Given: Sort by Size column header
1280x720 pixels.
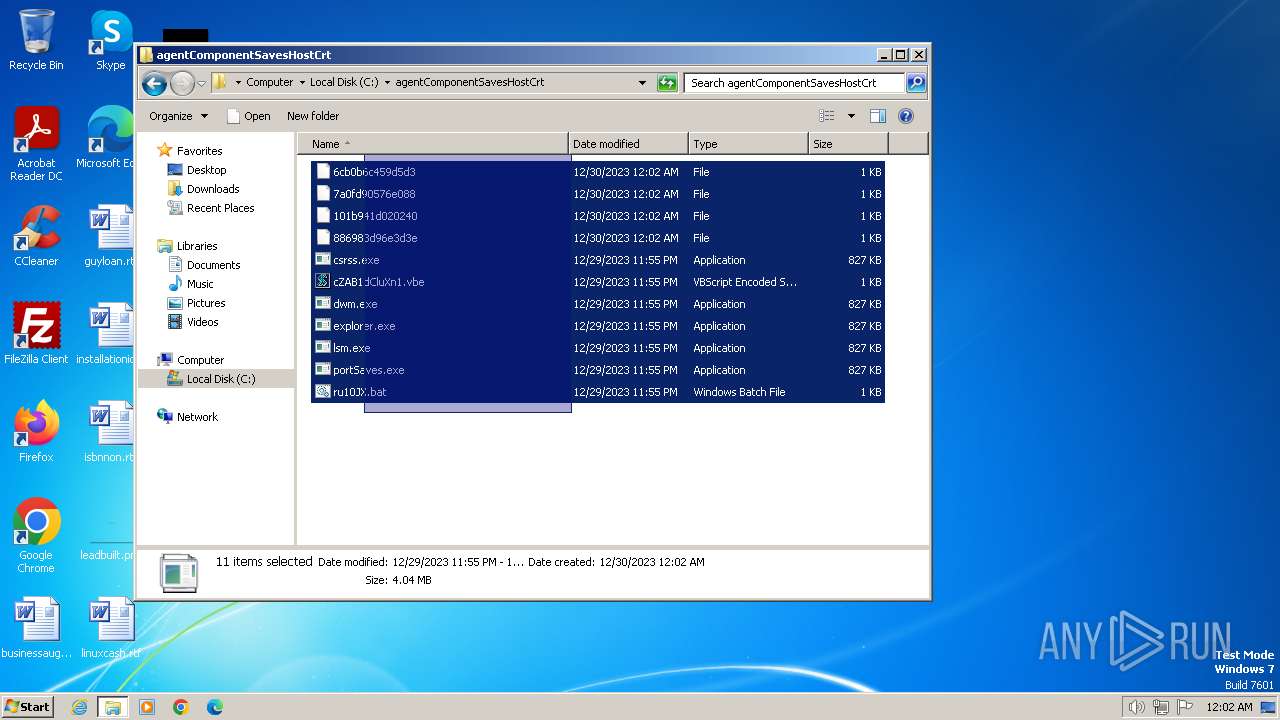Looking at the screenshot, I should pos(848,144).
